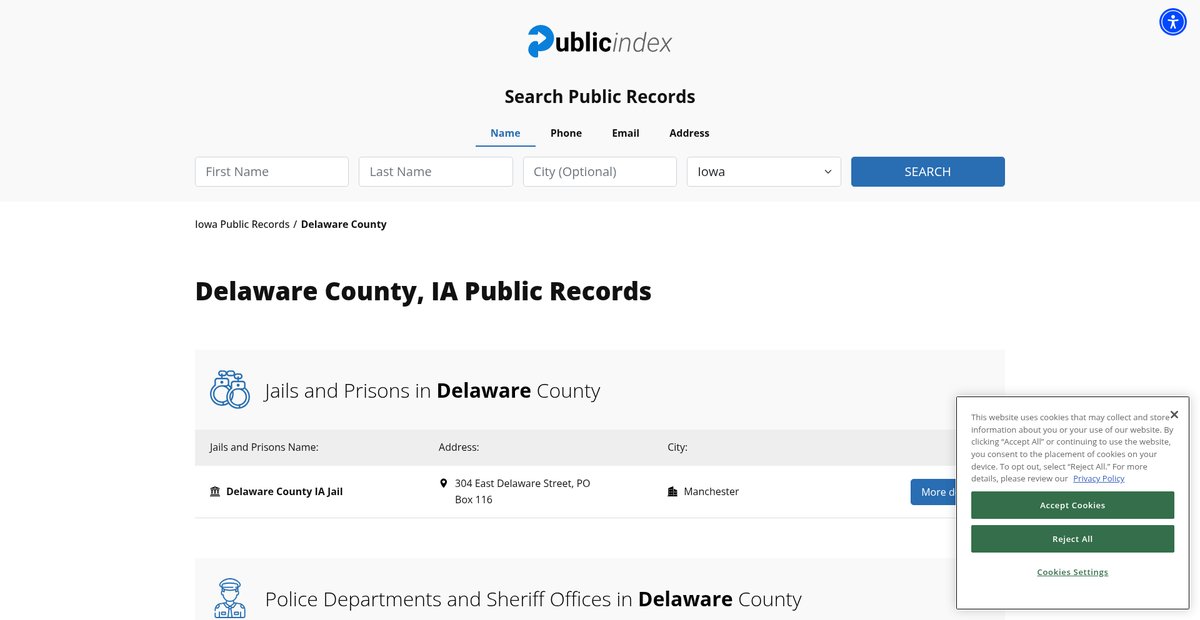This screenshot has width=1200, height=620.
Task: Open the Iowa state dropdown
Action: click(764, 172)
